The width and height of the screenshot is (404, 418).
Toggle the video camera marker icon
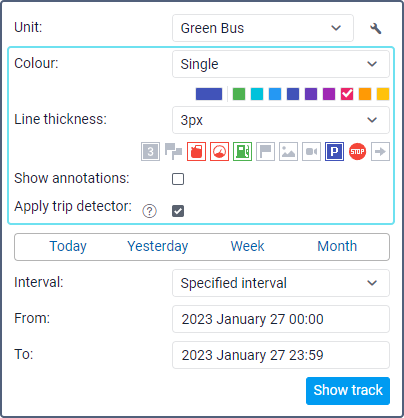click(311, 152)
